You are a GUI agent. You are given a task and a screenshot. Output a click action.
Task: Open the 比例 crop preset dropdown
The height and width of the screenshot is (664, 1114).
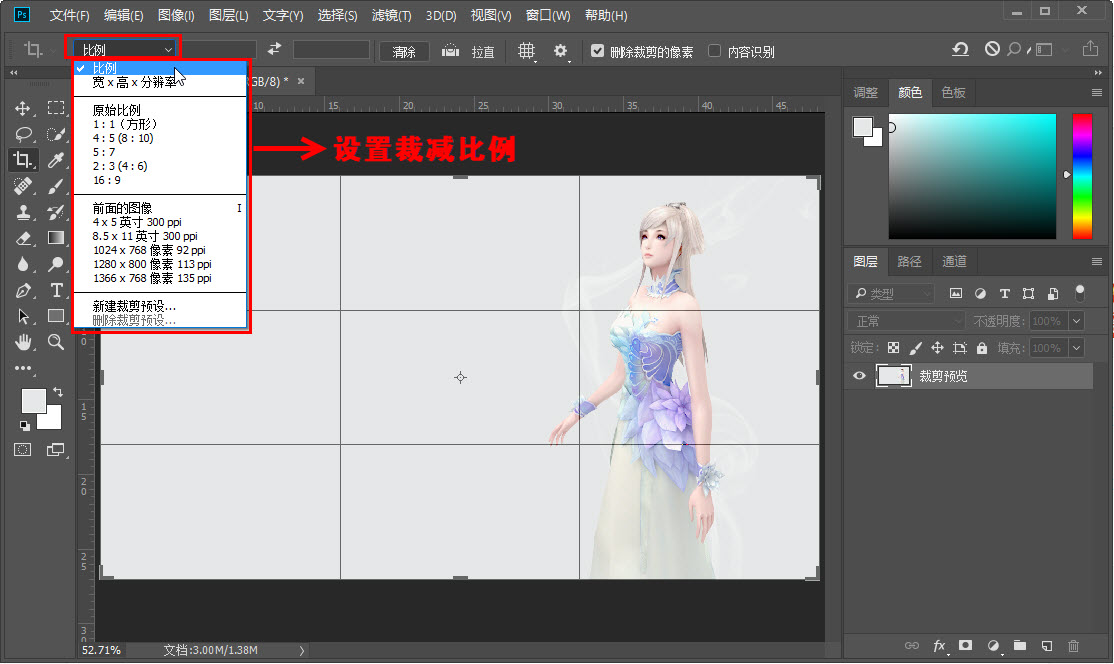124,49
